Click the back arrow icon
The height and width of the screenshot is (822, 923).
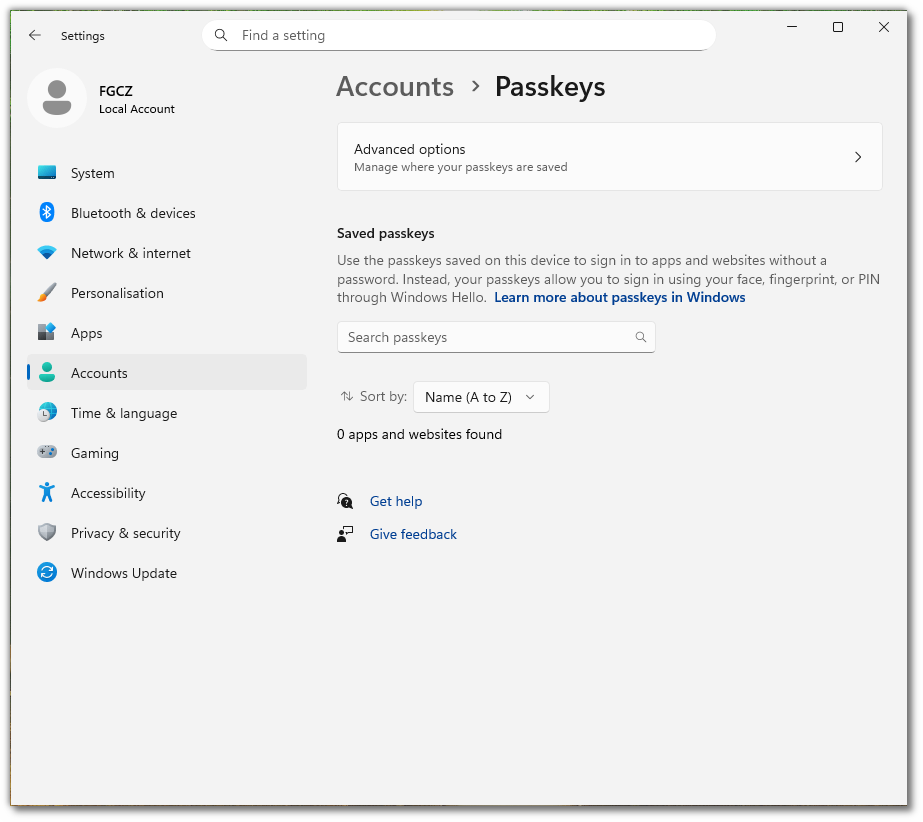coord(35,35)
